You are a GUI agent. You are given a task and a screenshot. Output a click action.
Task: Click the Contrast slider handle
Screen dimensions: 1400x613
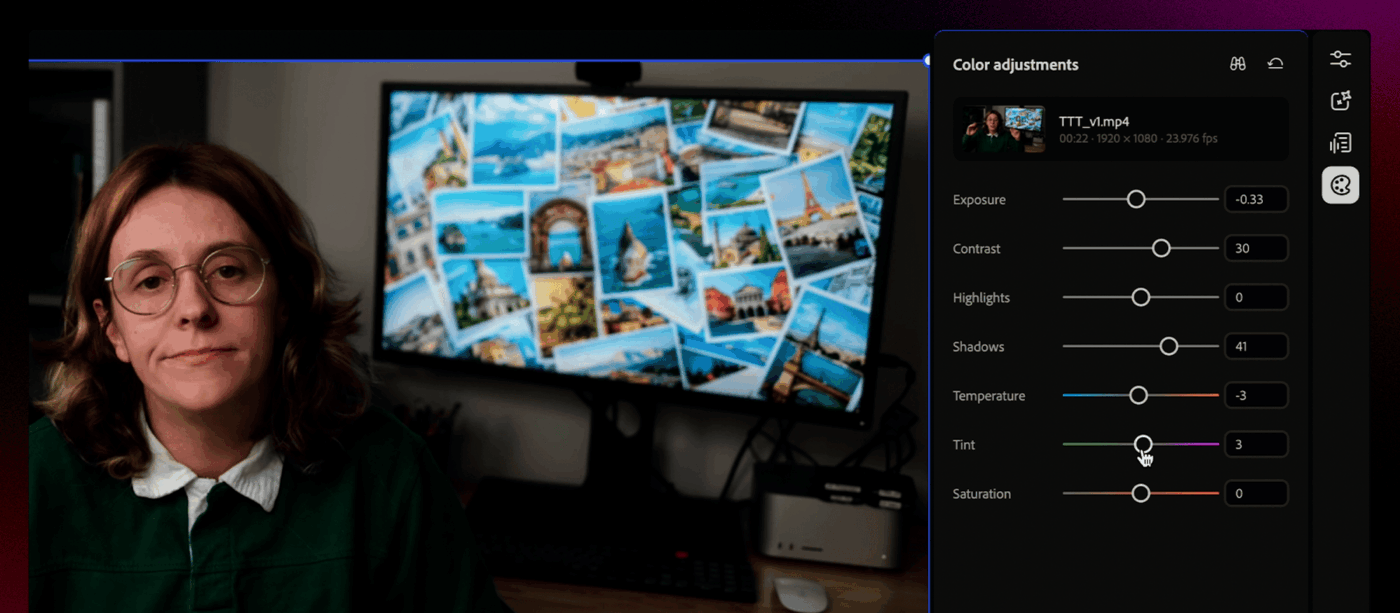pos(1161,248)
